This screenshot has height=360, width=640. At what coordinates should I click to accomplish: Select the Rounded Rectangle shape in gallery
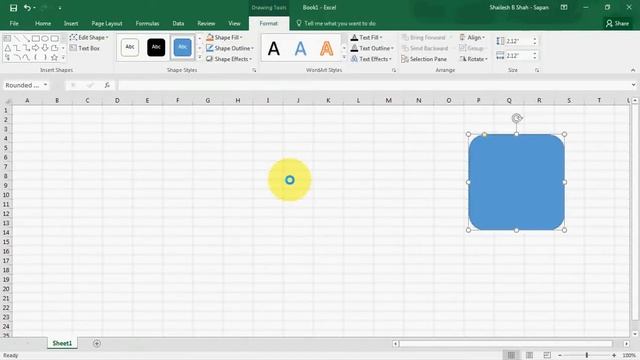[54, 39]
